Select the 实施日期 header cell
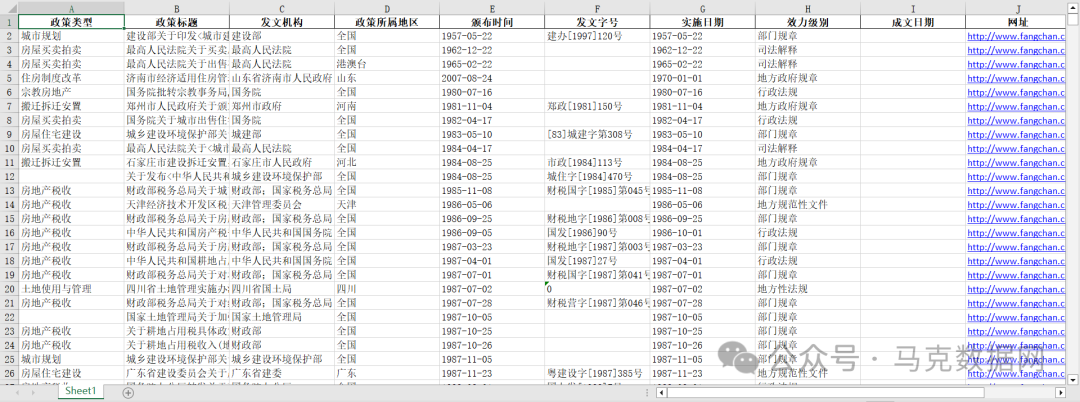 703,22
